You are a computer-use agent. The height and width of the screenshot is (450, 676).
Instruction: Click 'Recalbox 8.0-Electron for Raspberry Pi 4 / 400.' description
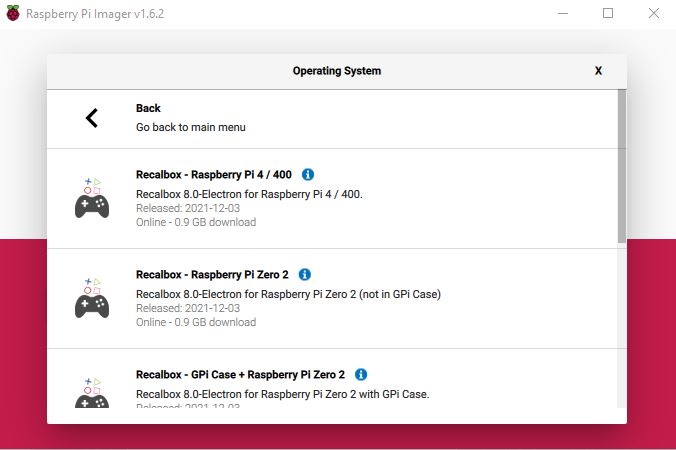pos(249,194)
